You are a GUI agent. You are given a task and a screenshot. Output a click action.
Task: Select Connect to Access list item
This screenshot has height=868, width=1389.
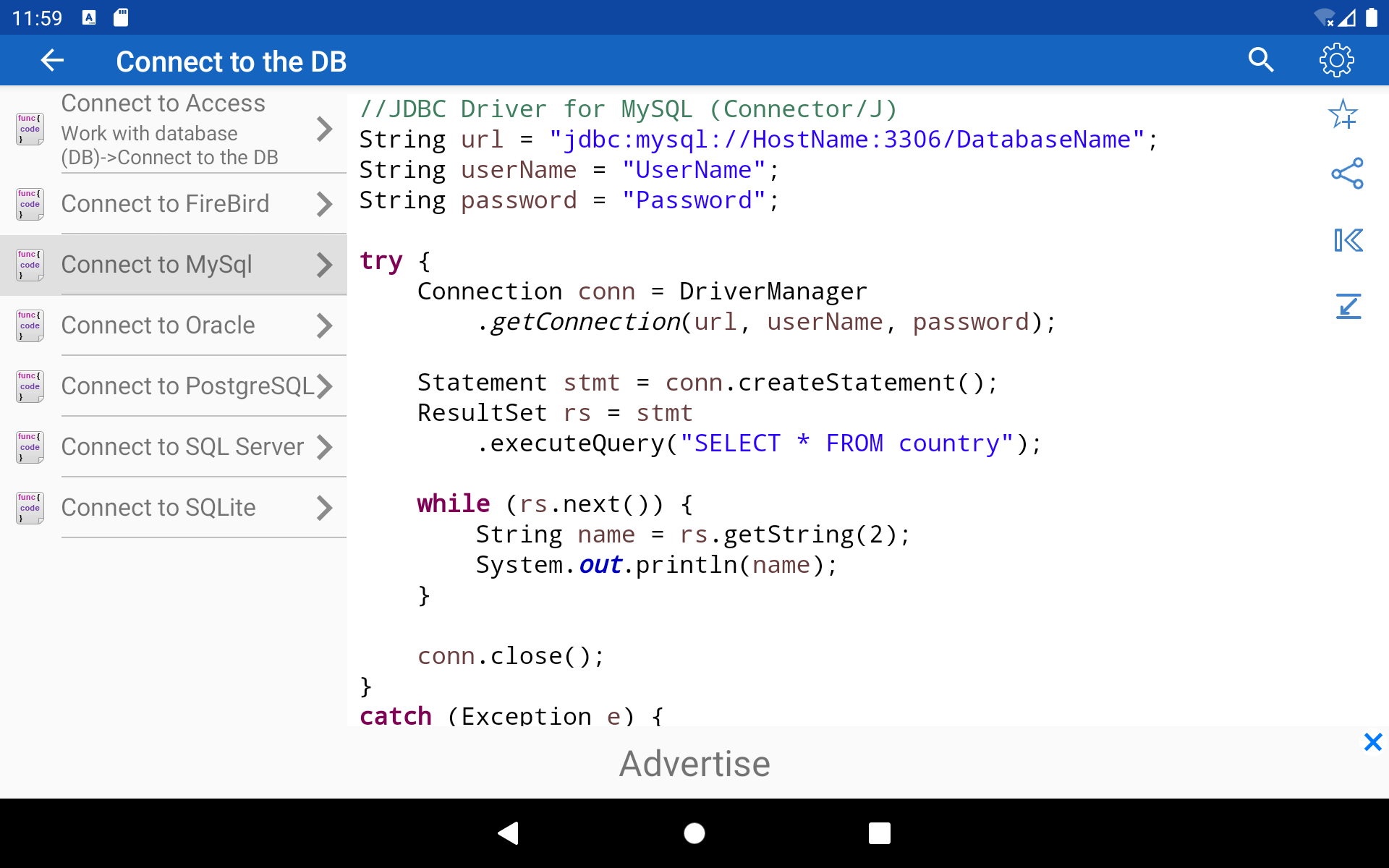[174, 129]
